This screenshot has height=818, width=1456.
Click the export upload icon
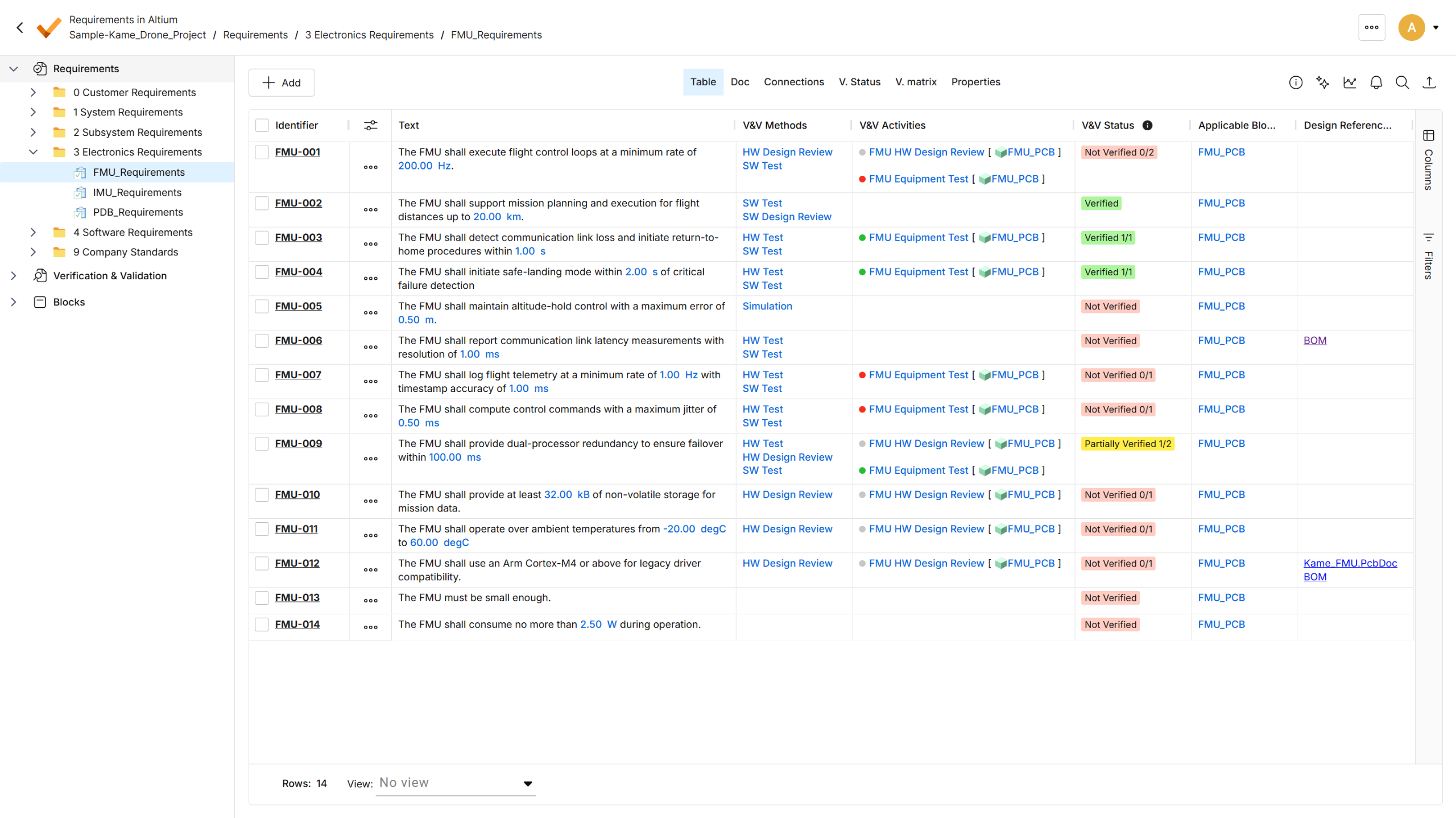[x=1429, y=82]
